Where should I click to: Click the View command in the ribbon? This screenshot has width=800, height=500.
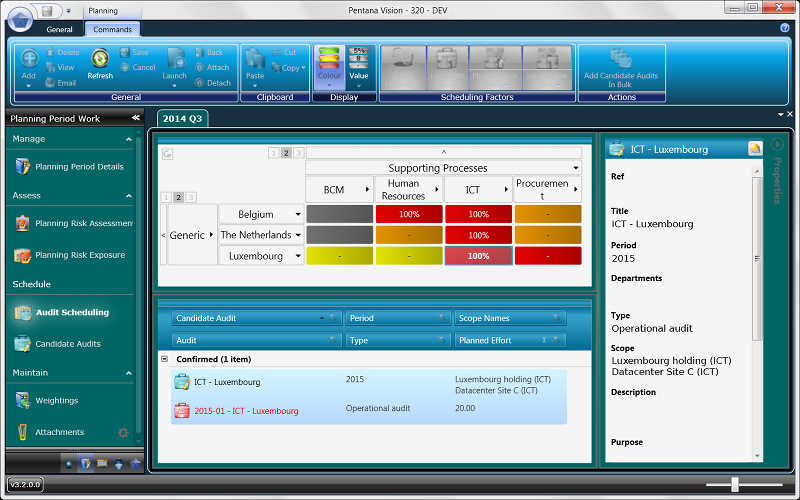click(x=60, y=67)
